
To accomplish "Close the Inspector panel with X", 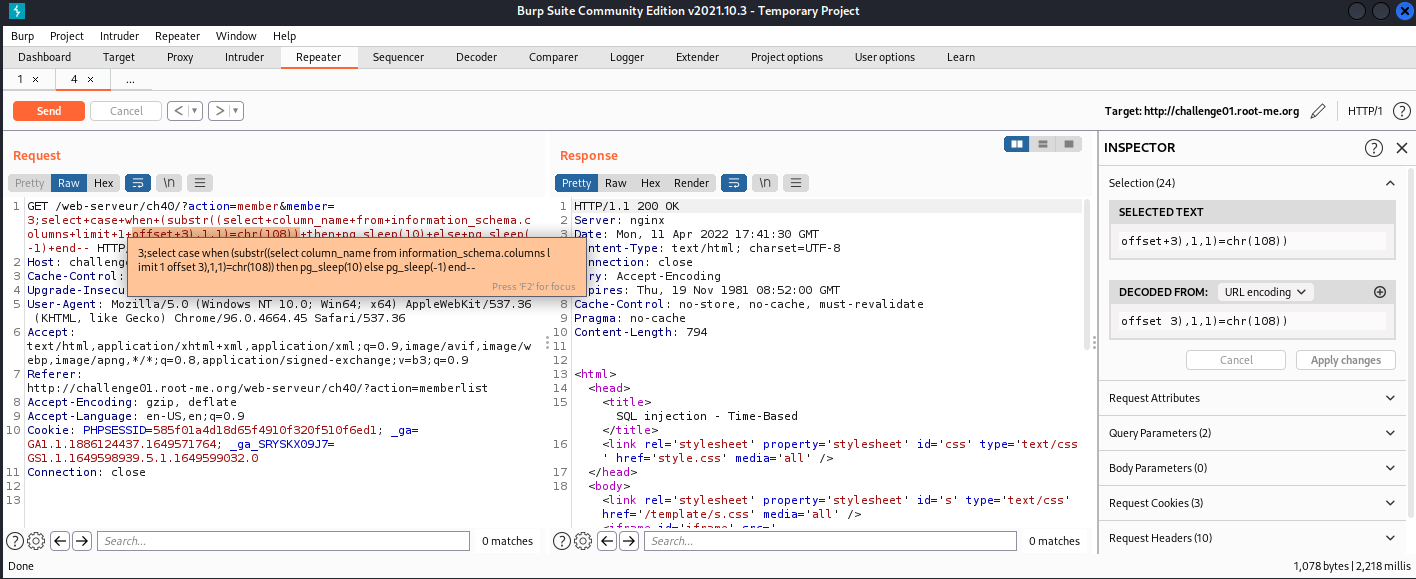I will coord(1401,148).
